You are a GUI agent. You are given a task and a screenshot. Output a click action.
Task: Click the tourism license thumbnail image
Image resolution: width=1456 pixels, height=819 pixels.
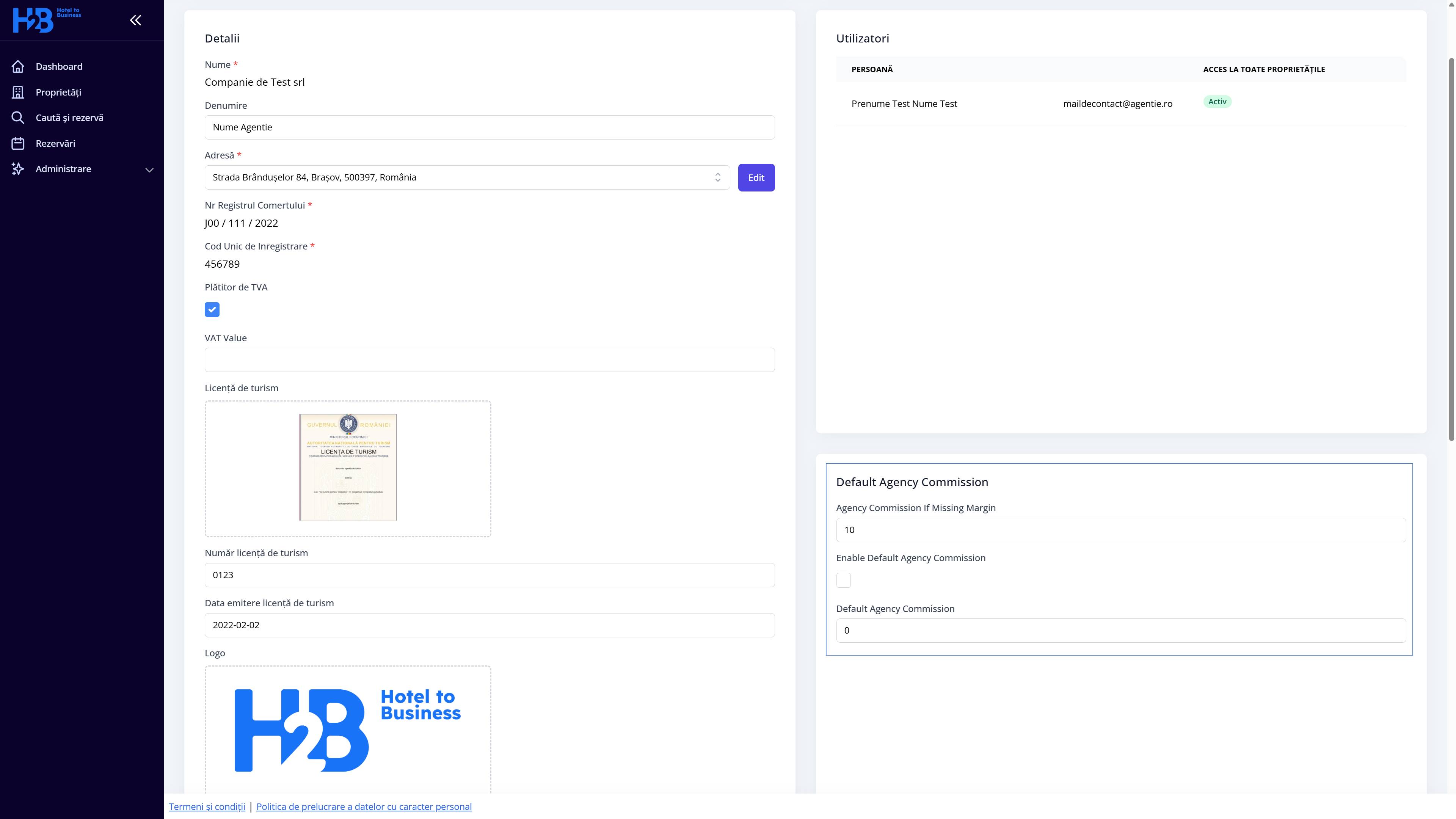click(348, 467)
